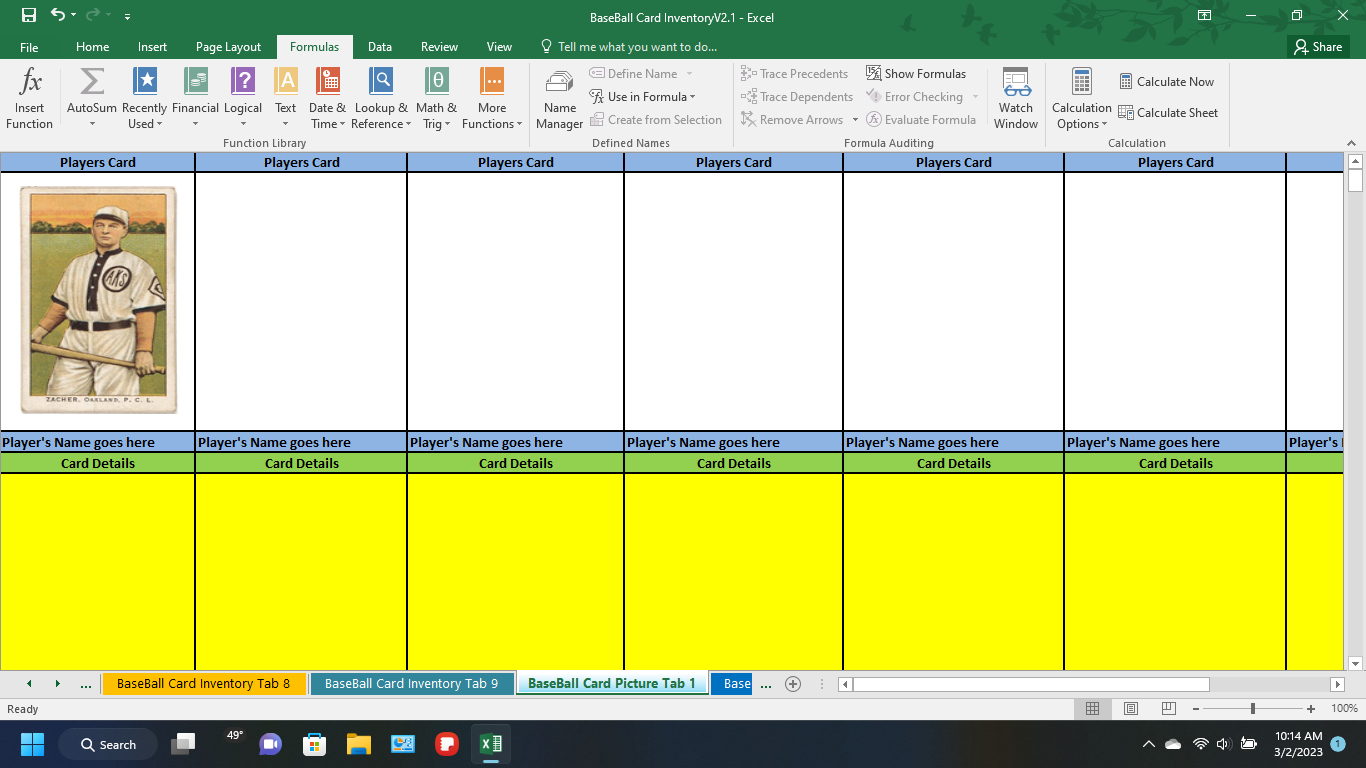The height and width of the screenshot is (768, 1366).
Task: Click Show Formulas
Action: [x=916, y=74]
